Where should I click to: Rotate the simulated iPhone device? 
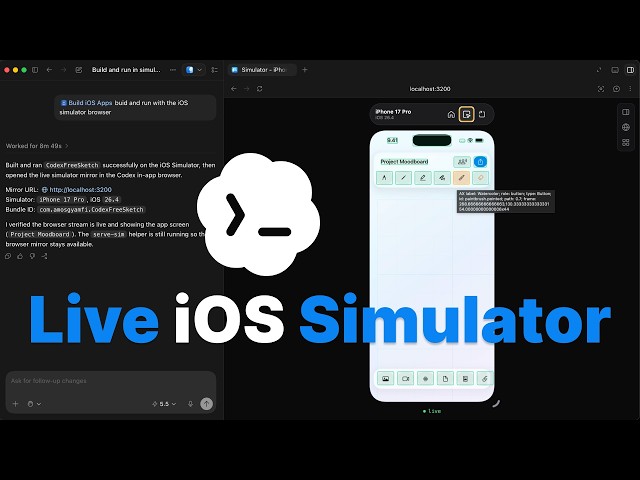click(482, 114)
